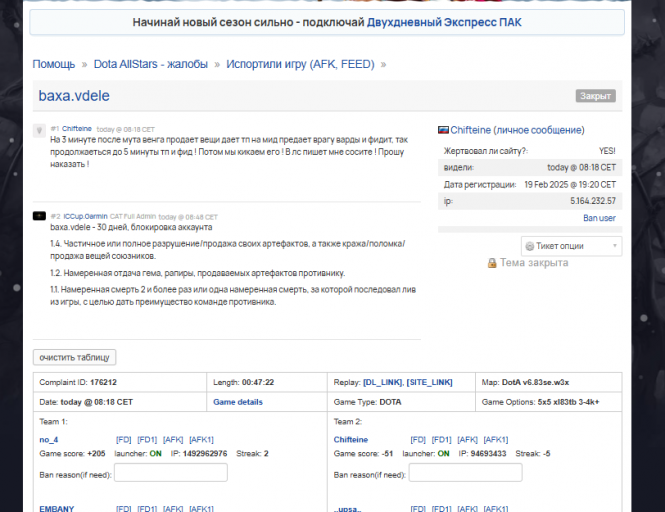
Task: Focus Ban reason field for no_4
Action: tap(170, 473)
